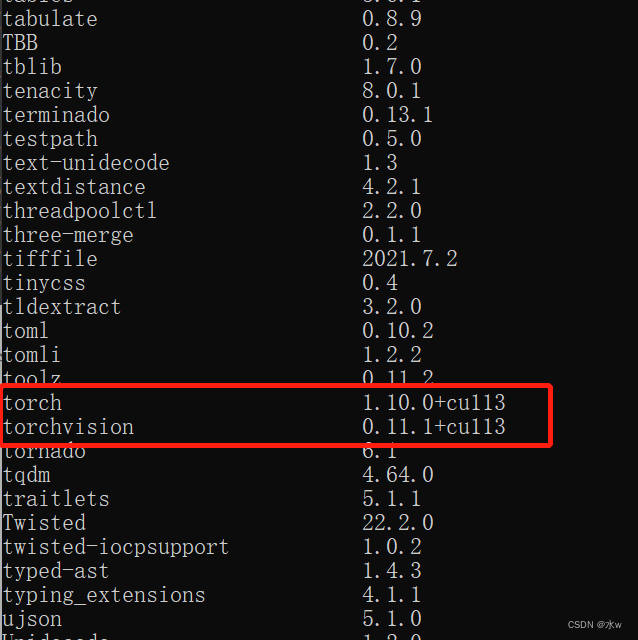The width and height of the screenshot is (638, 640).
Task: Click the threadpoolctl package name
Action: (80, 211)
